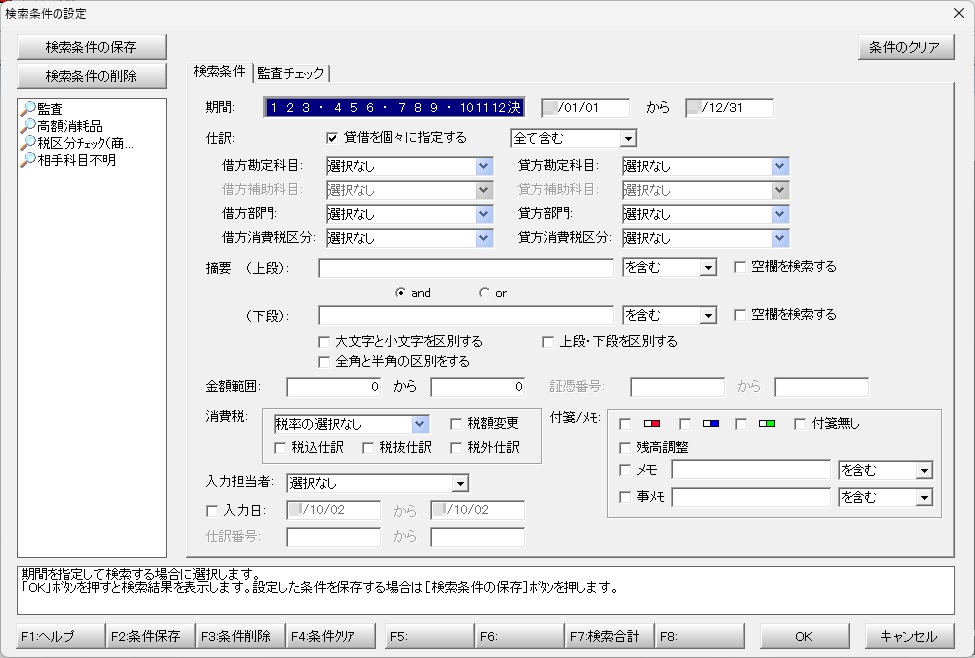Click the 条件のクリア button
The width and height of the screenshot is (975, 658).
[x=905, y=47]
